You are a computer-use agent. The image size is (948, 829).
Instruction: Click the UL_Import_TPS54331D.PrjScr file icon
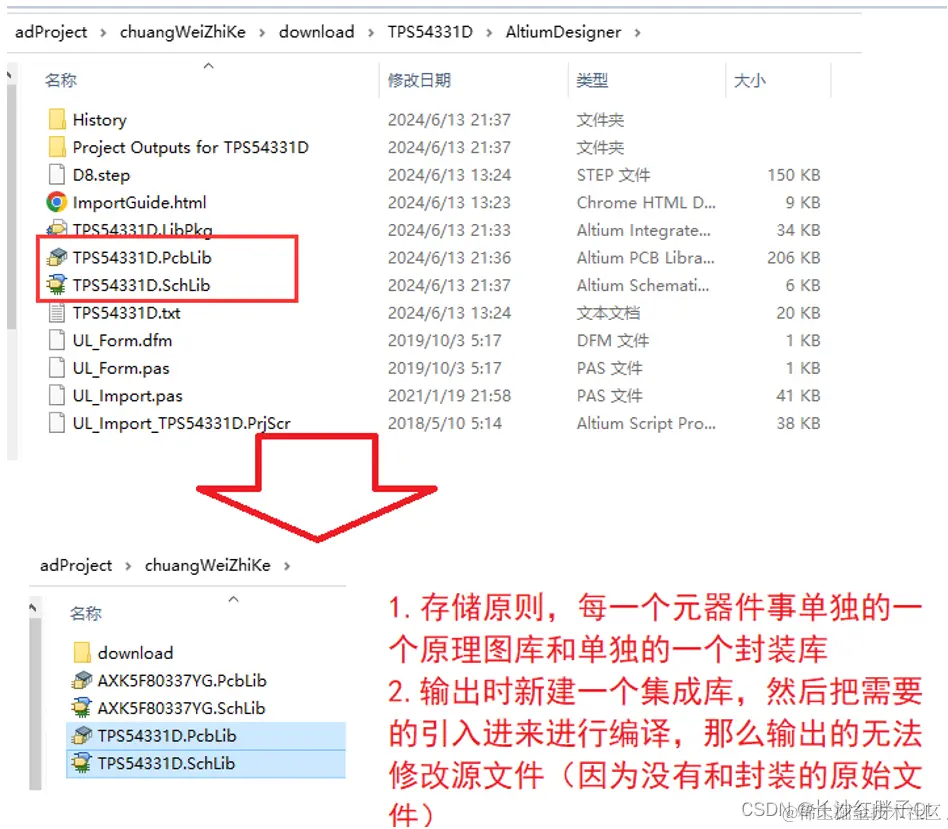(57, 423)
